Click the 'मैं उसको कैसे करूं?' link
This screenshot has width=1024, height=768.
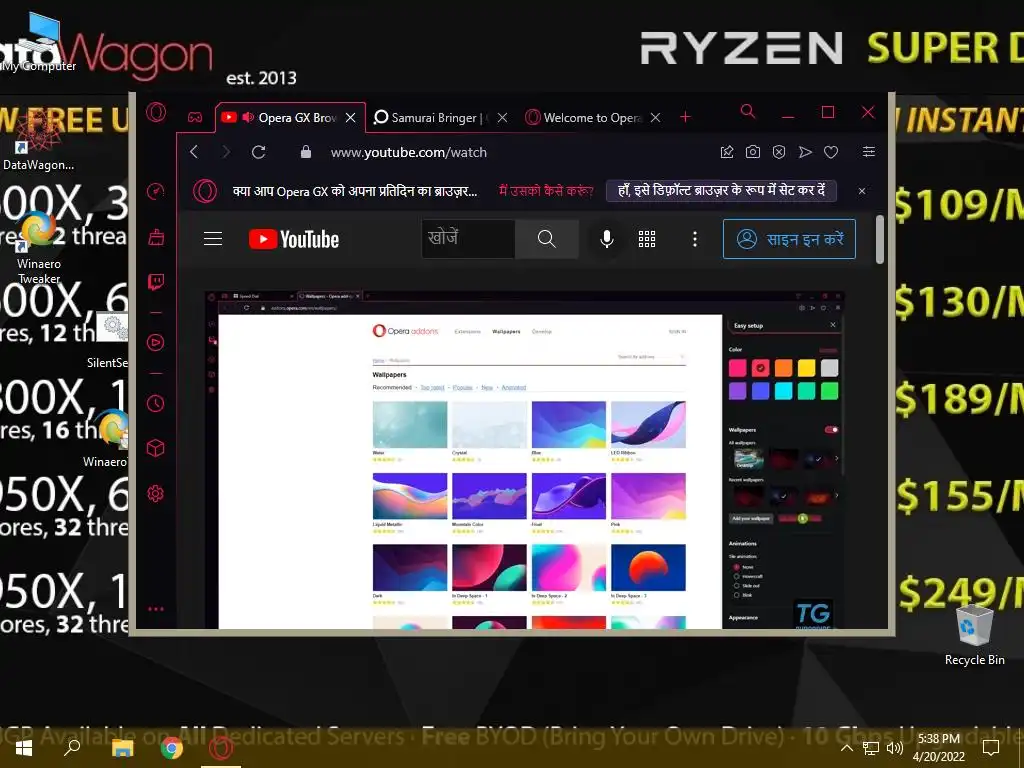[x=546, y=191]
